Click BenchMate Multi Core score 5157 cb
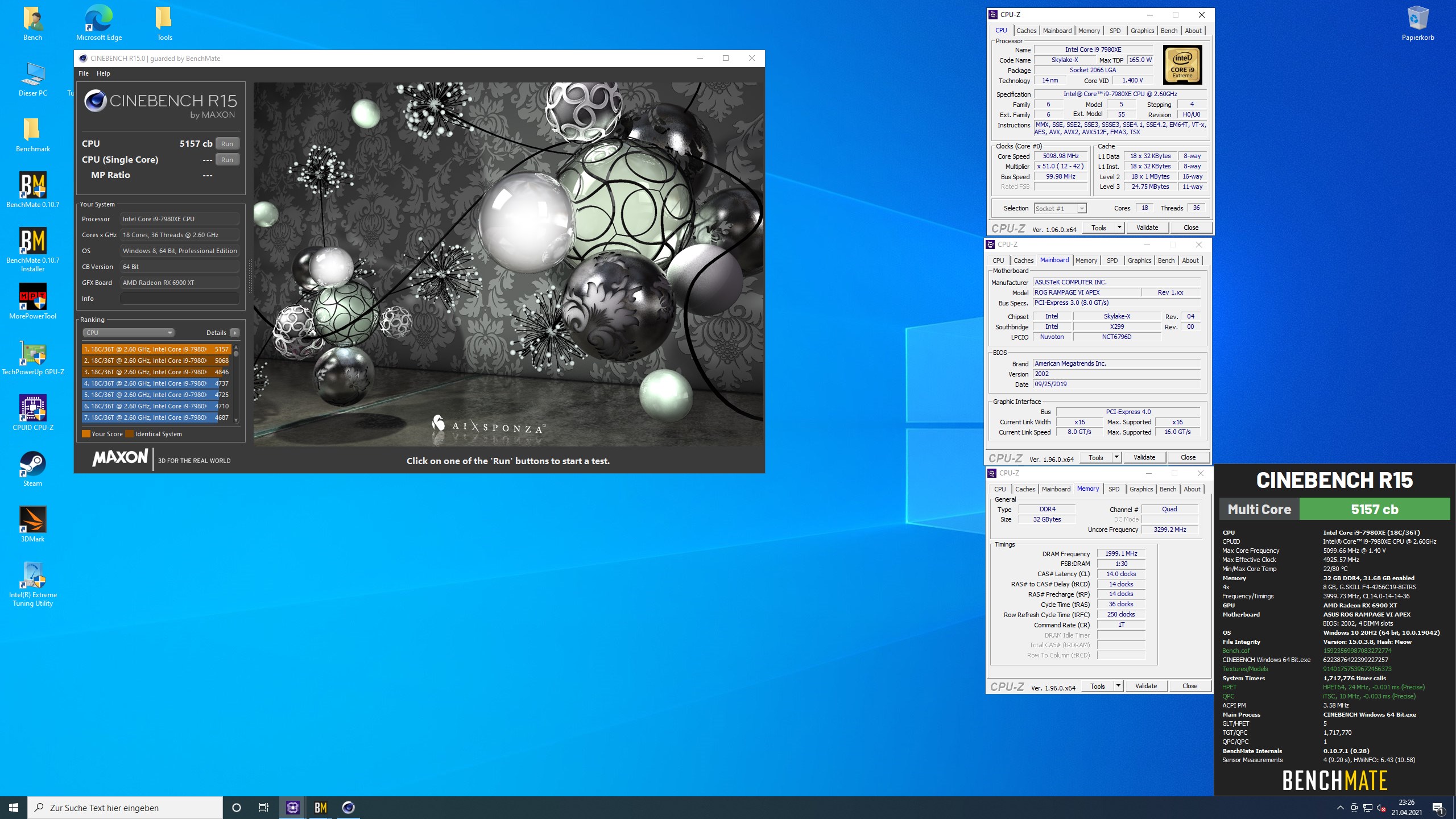 1375,509
